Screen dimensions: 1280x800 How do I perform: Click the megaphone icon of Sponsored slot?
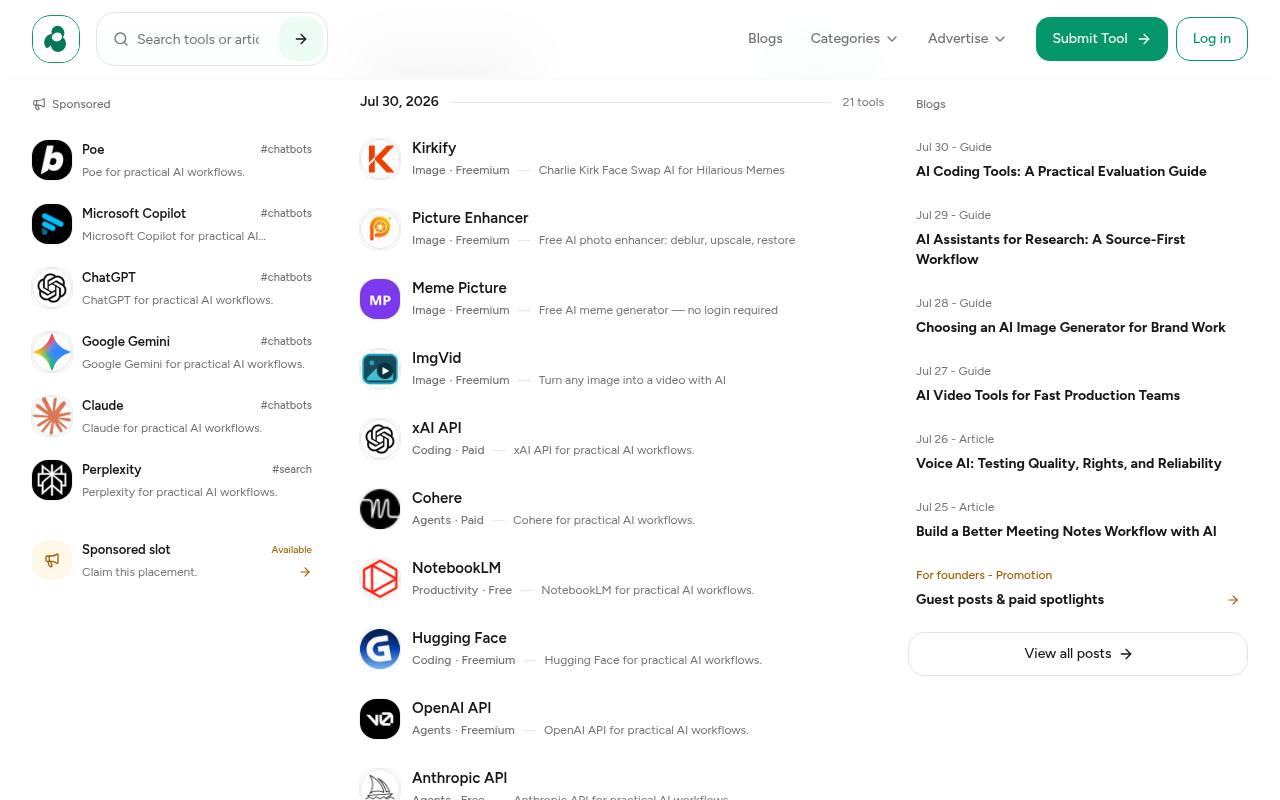click(x=52, y=560)
